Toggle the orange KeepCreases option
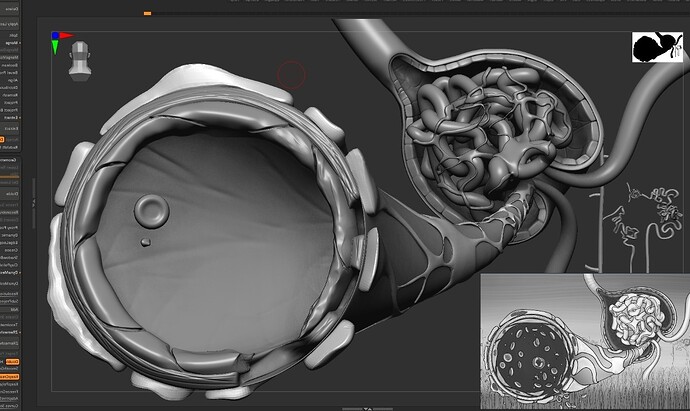 [10, 376]
